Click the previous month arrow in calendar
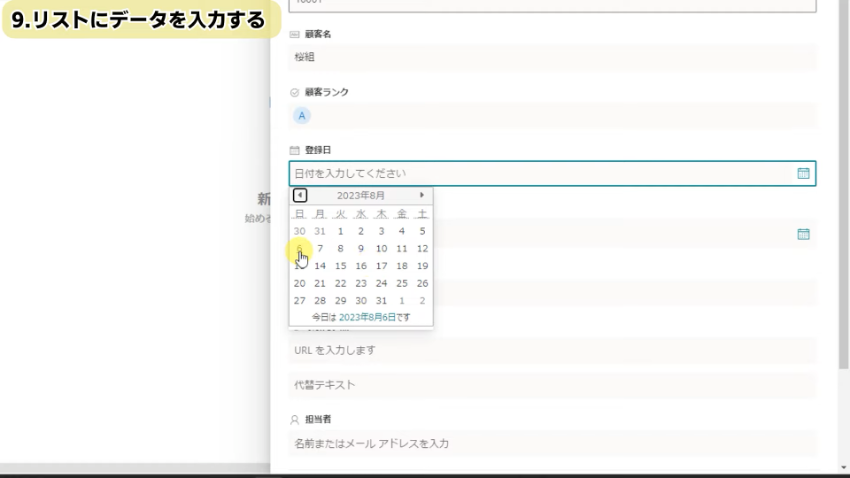The height and width of the screenshot is (478, 850). click(x=300, y=195)
